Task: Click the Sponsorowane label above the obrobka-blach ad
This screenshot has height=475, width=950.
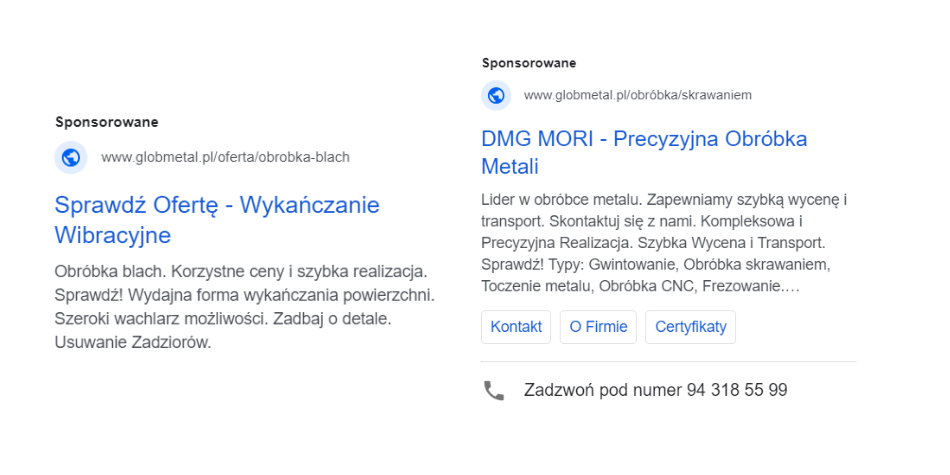Action: coord(106,123)
